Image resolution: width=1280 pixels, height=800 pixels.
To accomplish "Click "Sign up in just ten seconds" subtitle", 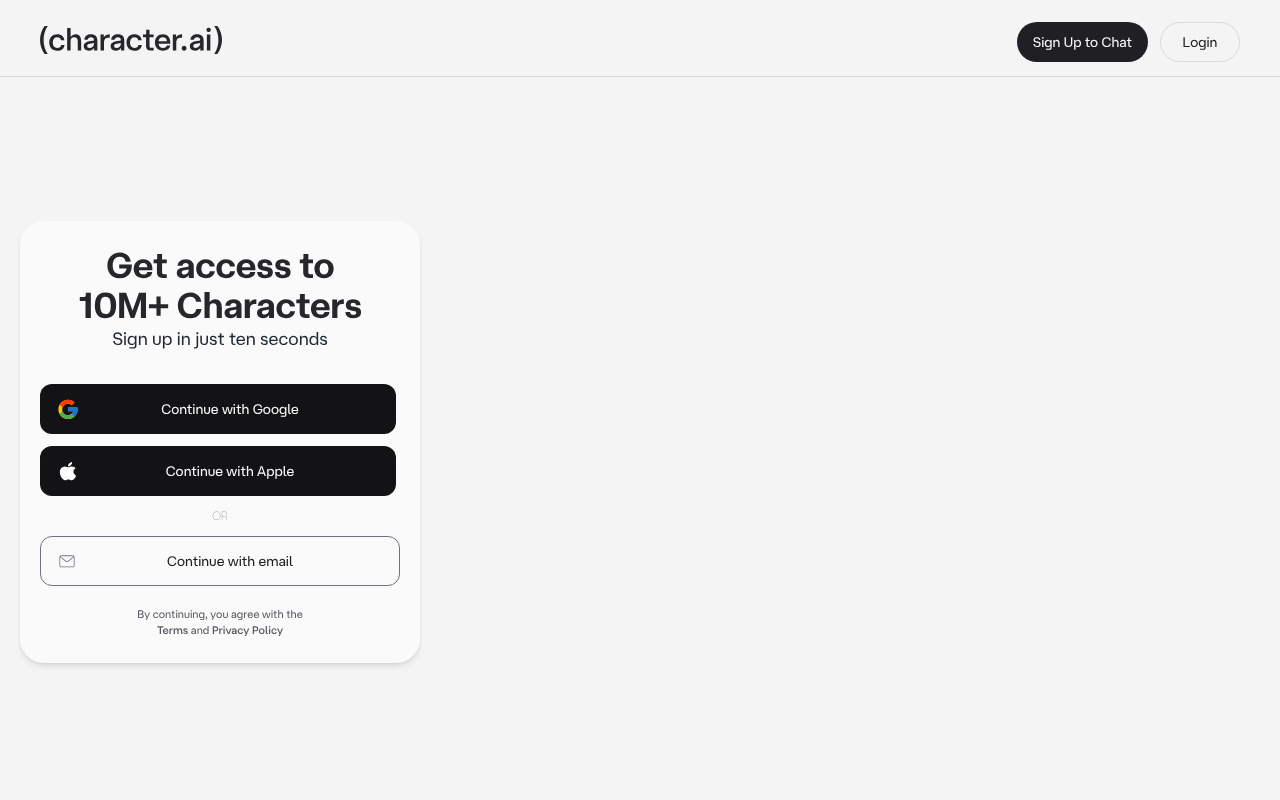I will [x=220, y=339].
